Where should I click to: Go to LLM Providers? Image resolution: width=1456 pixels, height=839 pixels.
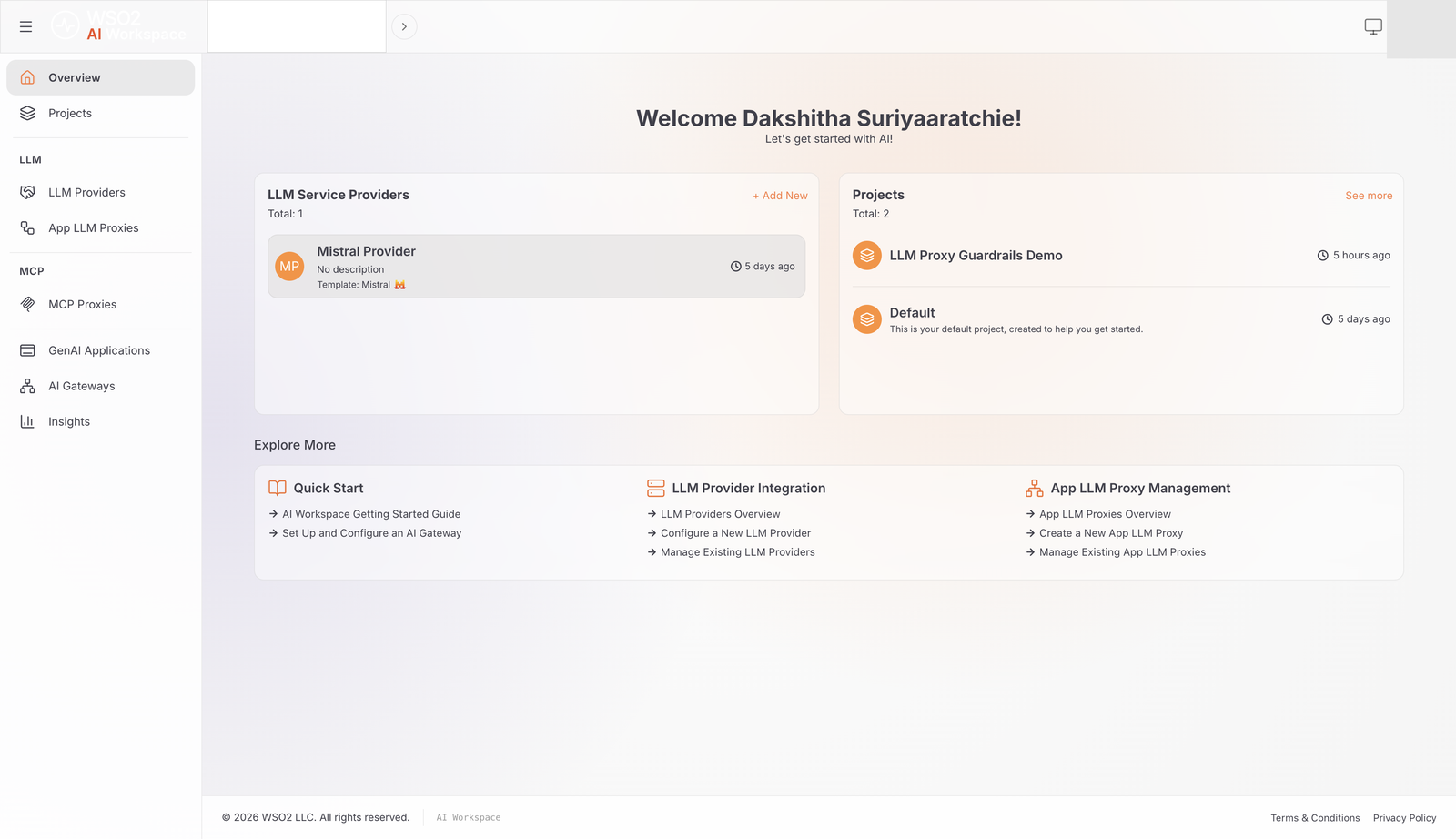[101, 192]
